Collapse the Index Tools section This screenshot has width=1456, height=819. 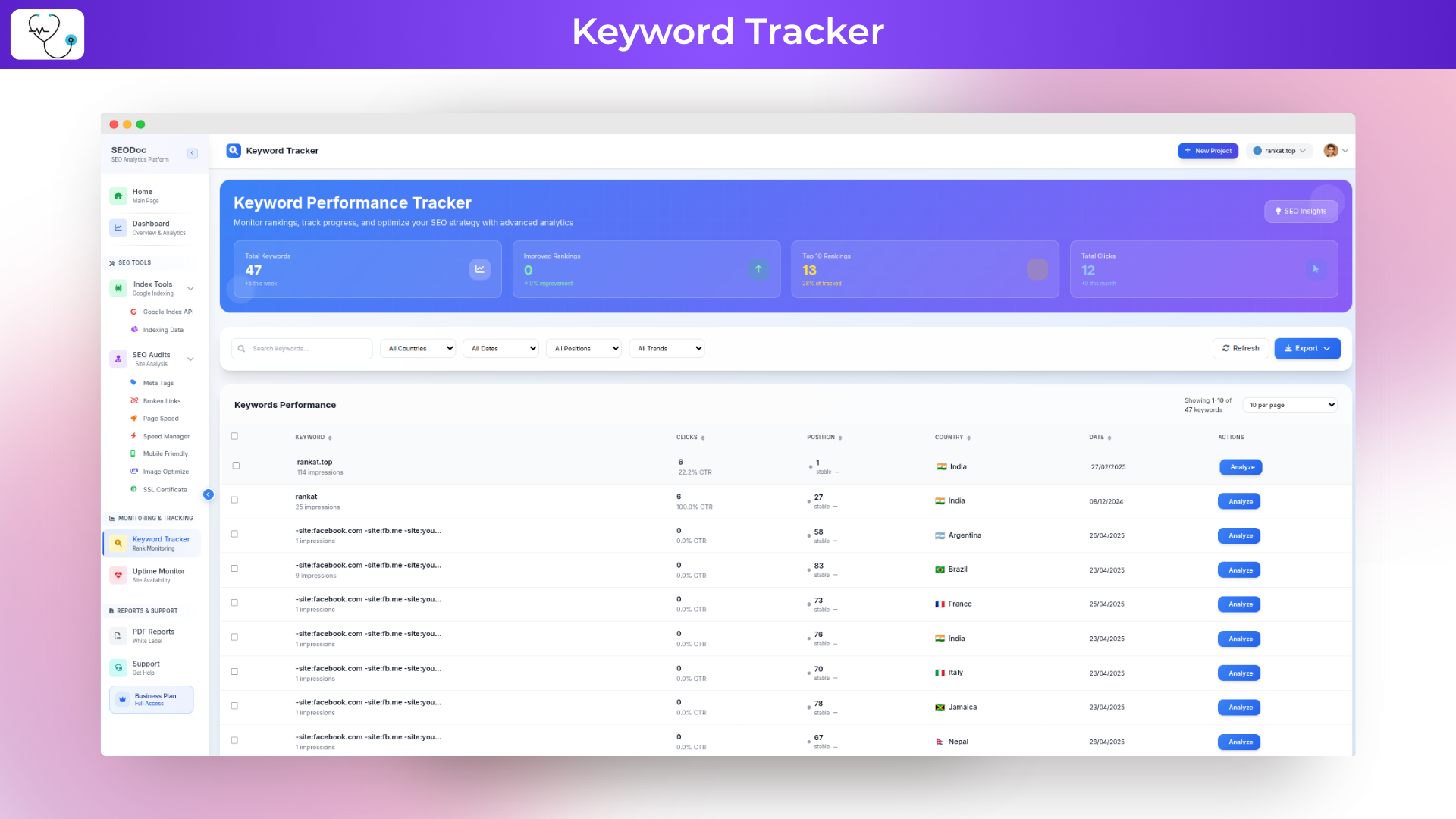coord(190,288)
